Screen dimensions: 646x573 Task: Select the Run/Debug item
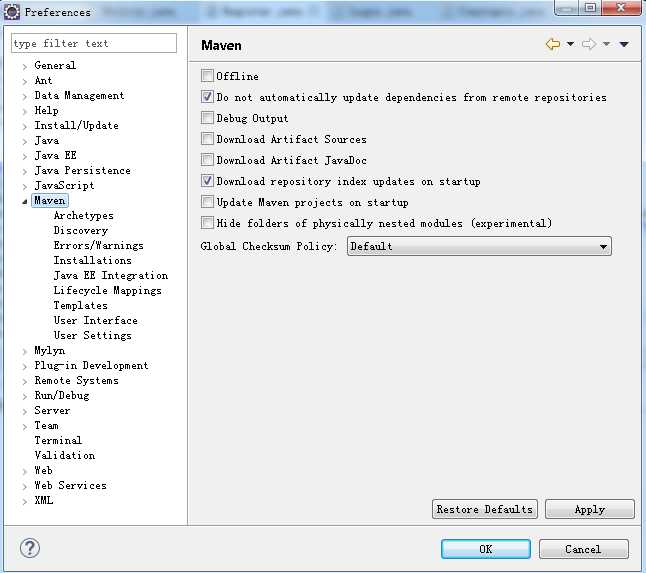62,395
